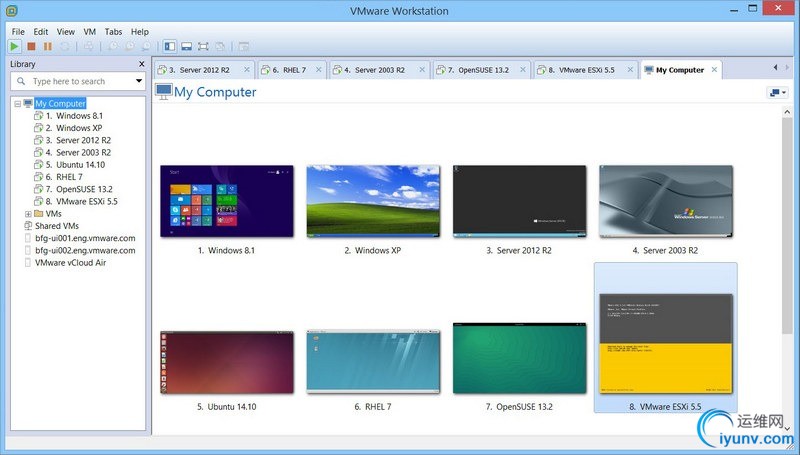Screen dimensions: 800x455
Task: Click the revert snapshot clock icon
Action: (x=130, y=46)
